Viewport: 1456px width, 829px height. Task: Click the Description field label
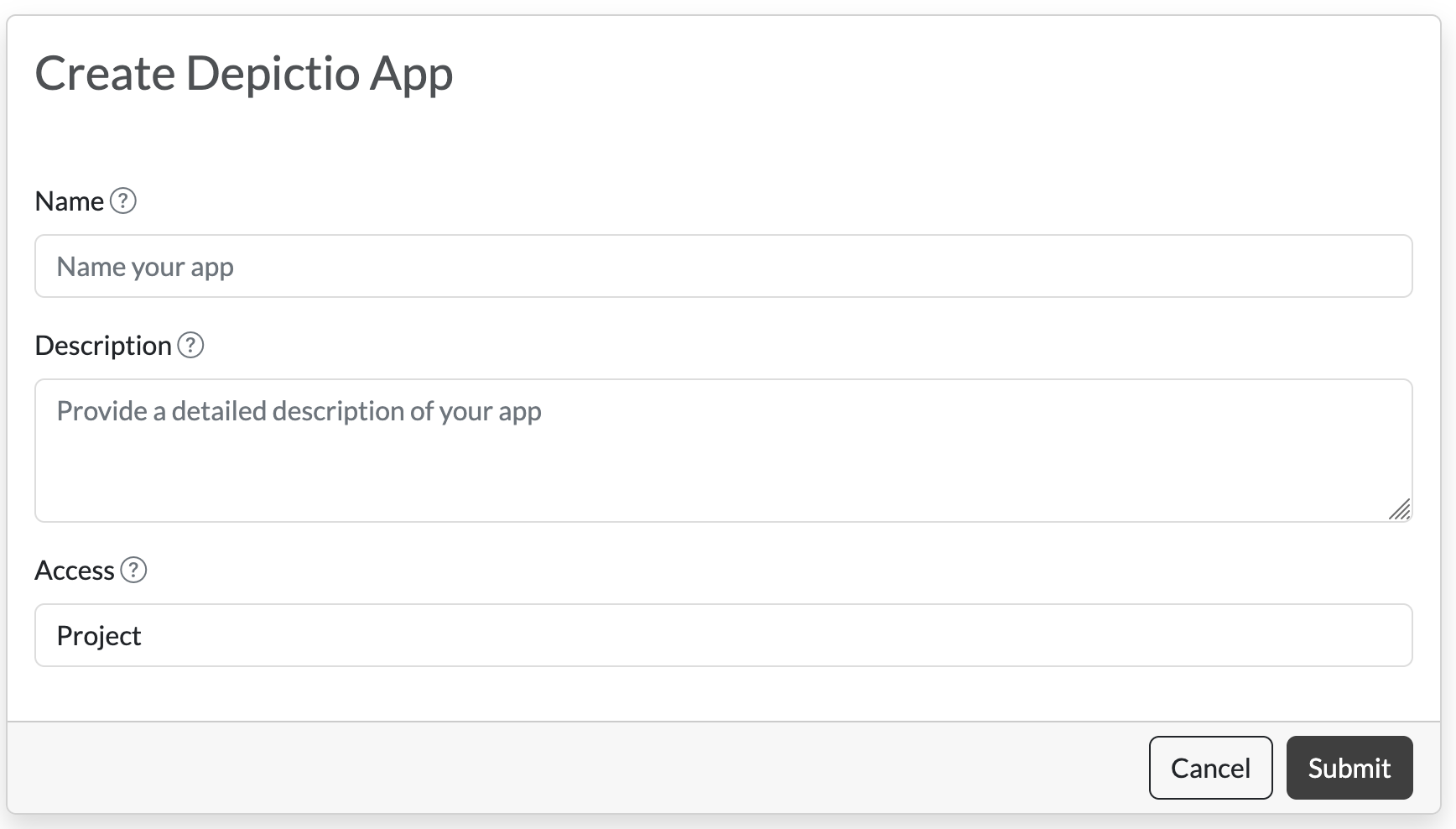coord(103,346)
